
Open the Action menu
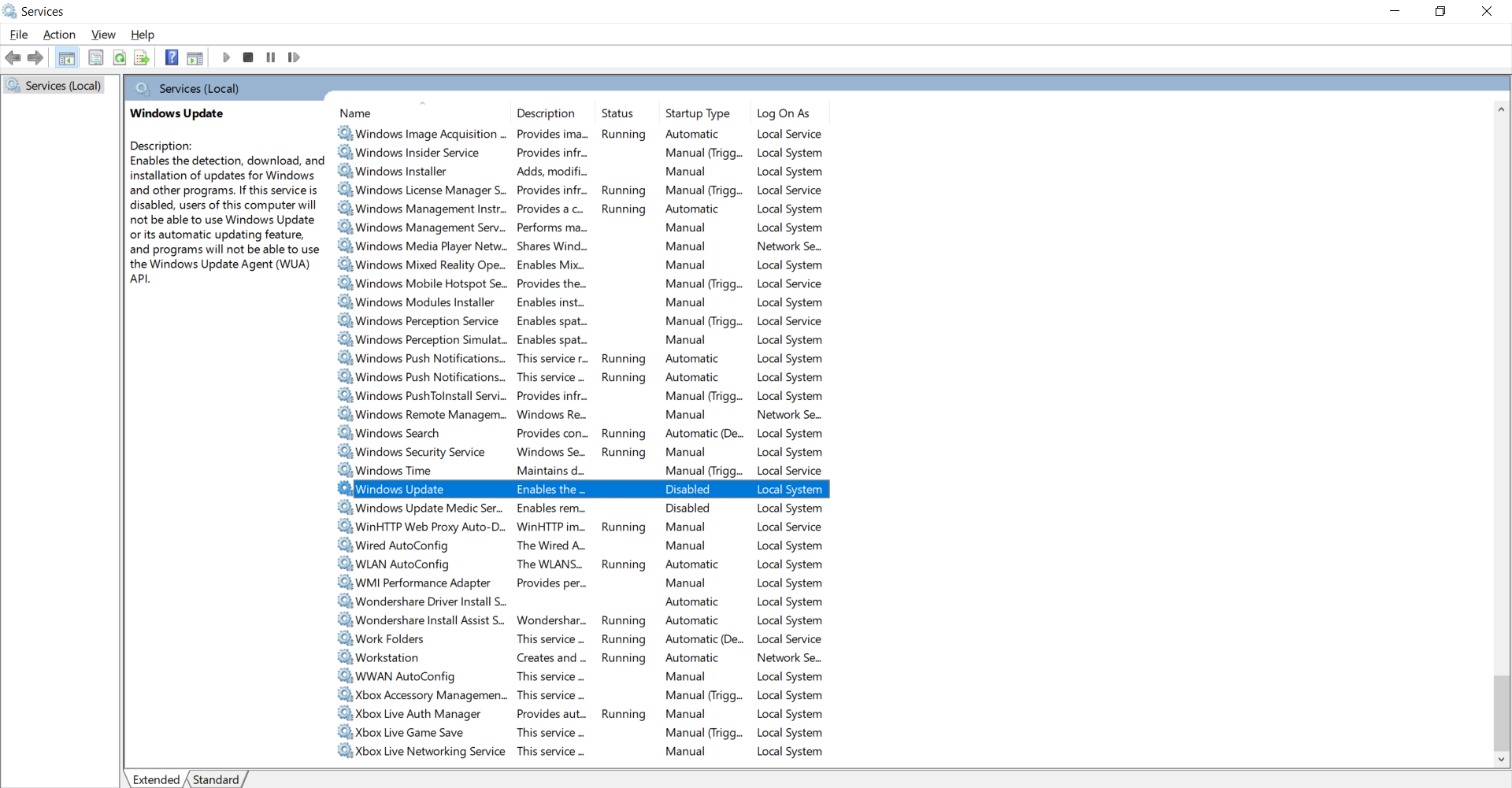point(59,35)
